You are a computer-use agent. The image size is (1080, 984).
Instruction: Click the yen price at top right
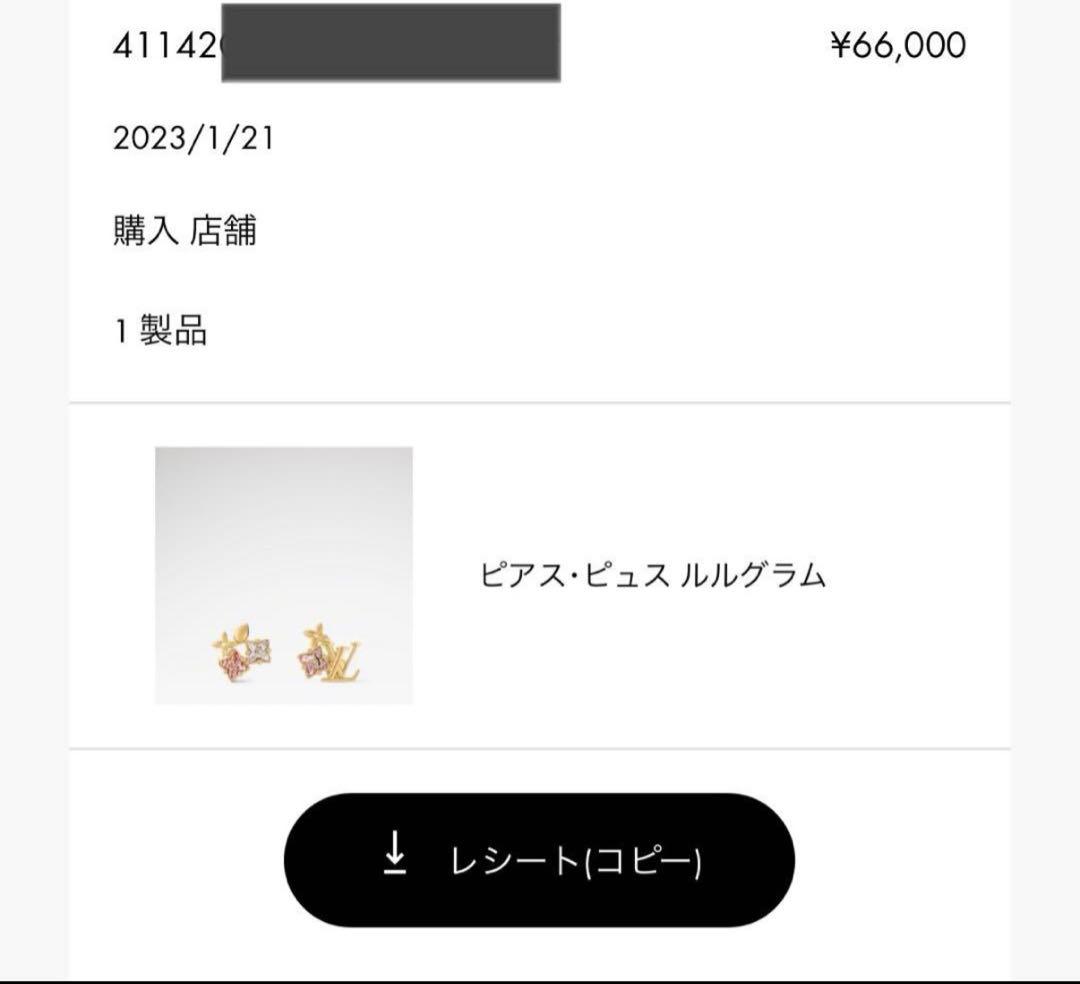tap(899, 44)
